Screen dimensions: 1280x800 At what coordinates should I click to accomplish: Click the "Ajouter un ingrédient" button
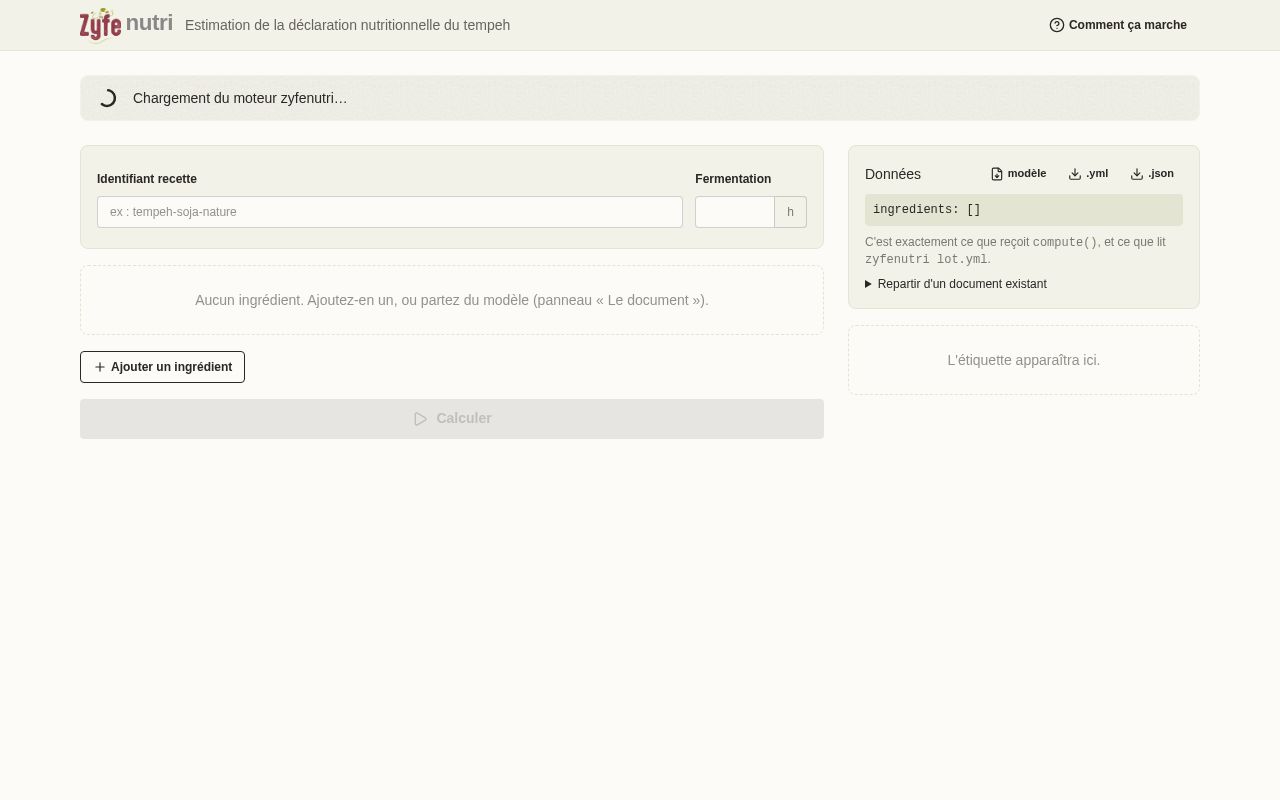click(x=162, y=367)
